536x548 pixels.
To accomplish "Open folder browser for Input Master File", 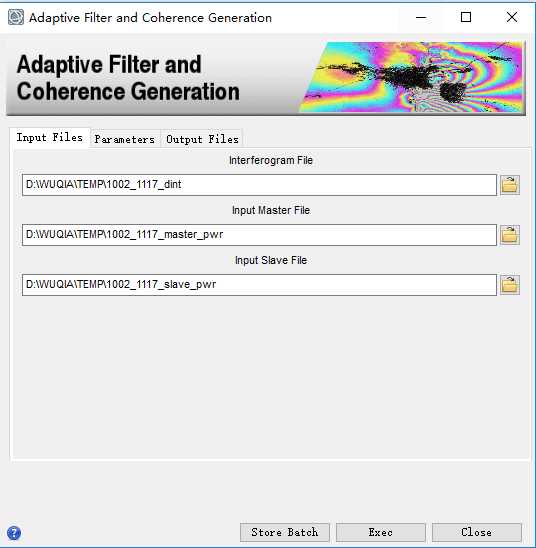I will [509, 235].
